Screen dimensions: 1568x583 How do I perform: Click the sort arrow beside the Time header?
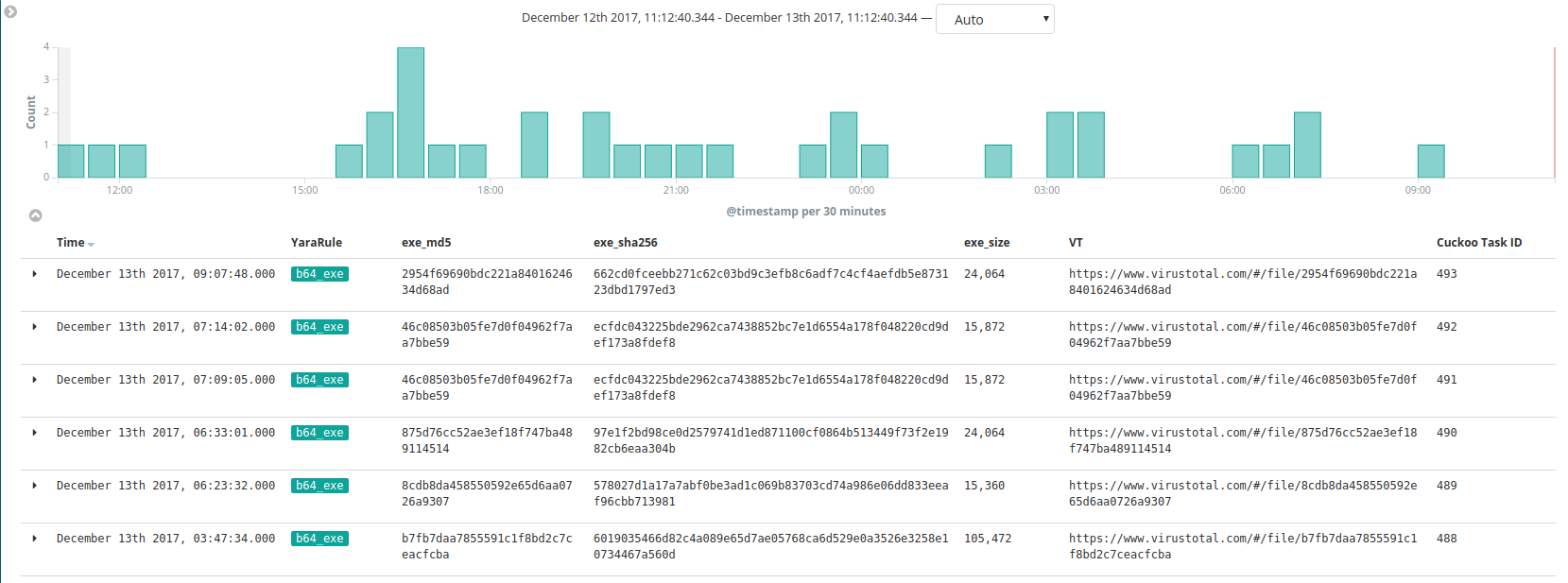click(91, 244)
